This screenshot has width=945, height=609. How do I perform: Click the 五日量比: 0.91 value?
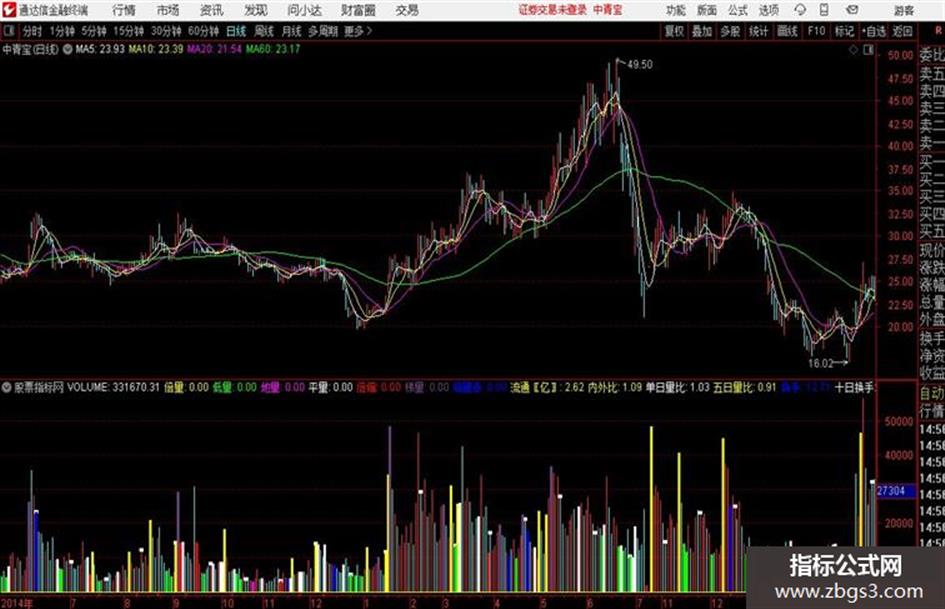click(x=745, y=387)
